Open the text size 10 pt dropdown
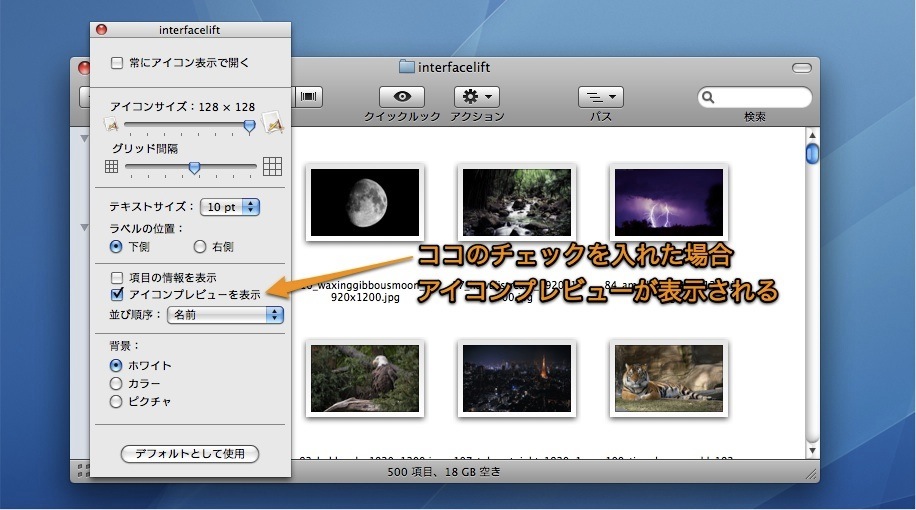Image resolution: width=916 pixels, height=510 pixels. coord(230,207)
